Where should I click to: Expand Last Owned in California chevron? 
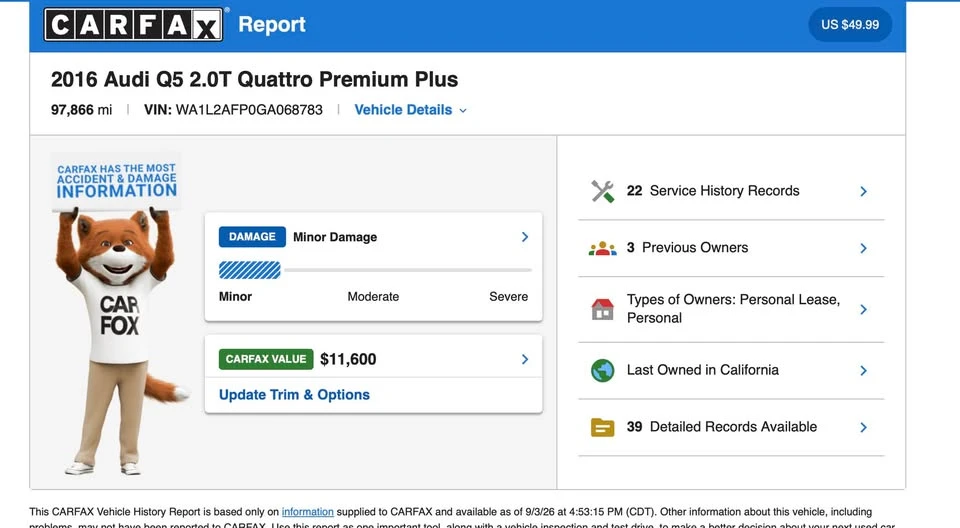[x=863, y=371]
